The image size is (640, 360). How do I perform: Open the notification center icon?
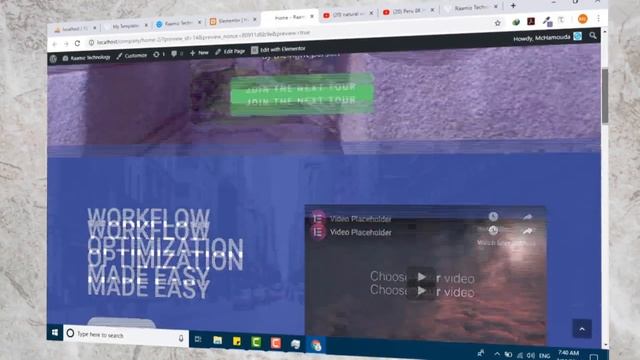594,357
